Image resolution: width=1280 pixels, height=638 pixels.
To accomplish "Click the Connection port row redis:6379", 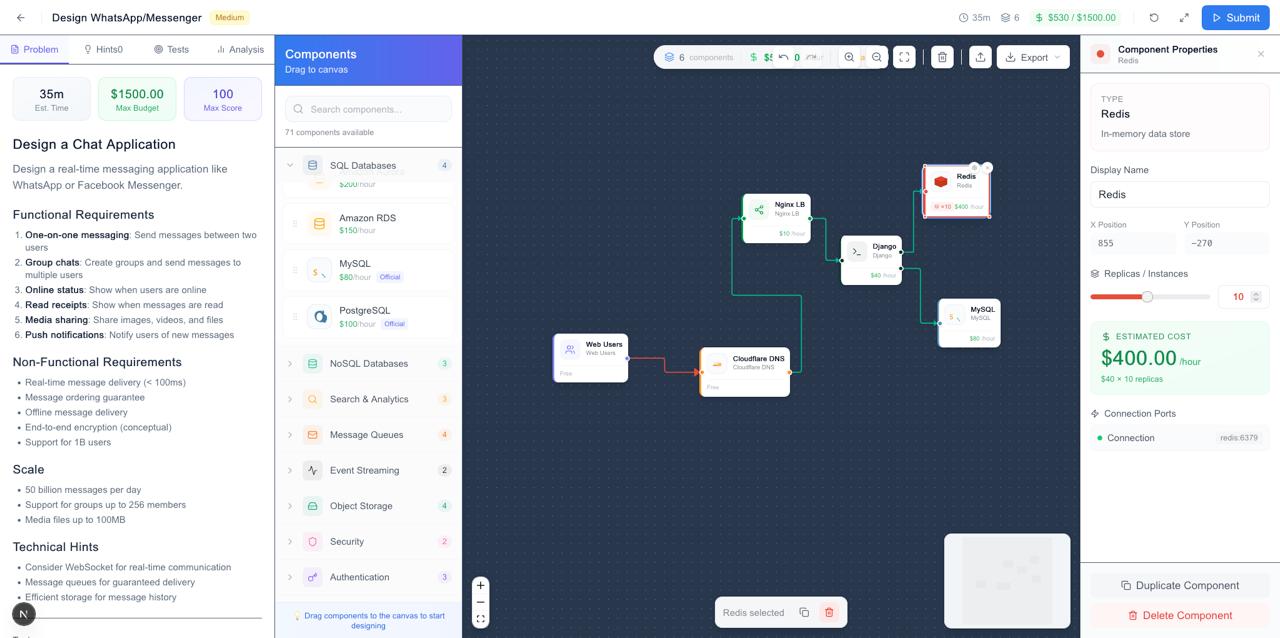I will point(1180,438).
